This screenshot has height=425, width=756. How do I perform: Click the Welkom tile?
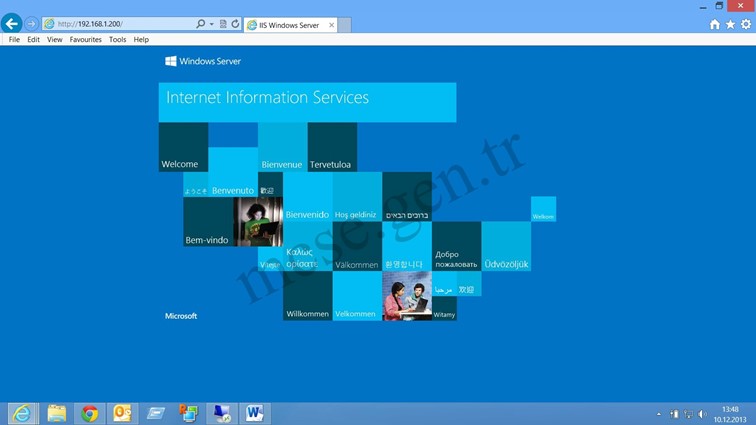pos(543,209)
